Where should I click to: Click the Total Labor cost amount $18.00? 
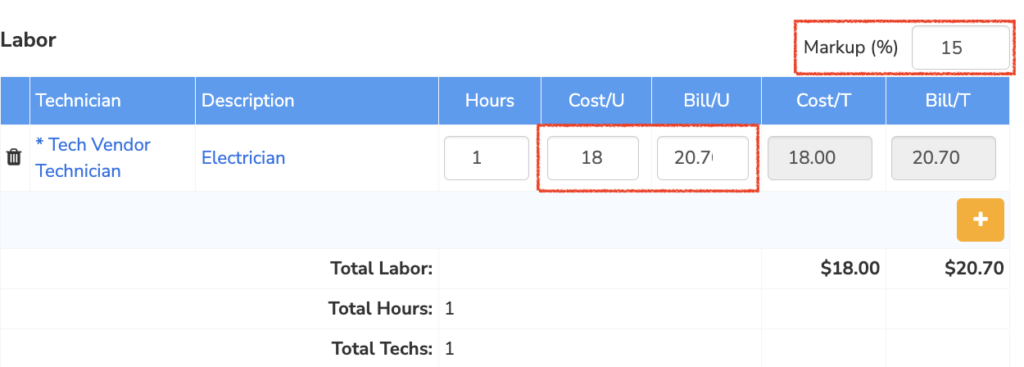pyautogui.click(x=850, y=268)
